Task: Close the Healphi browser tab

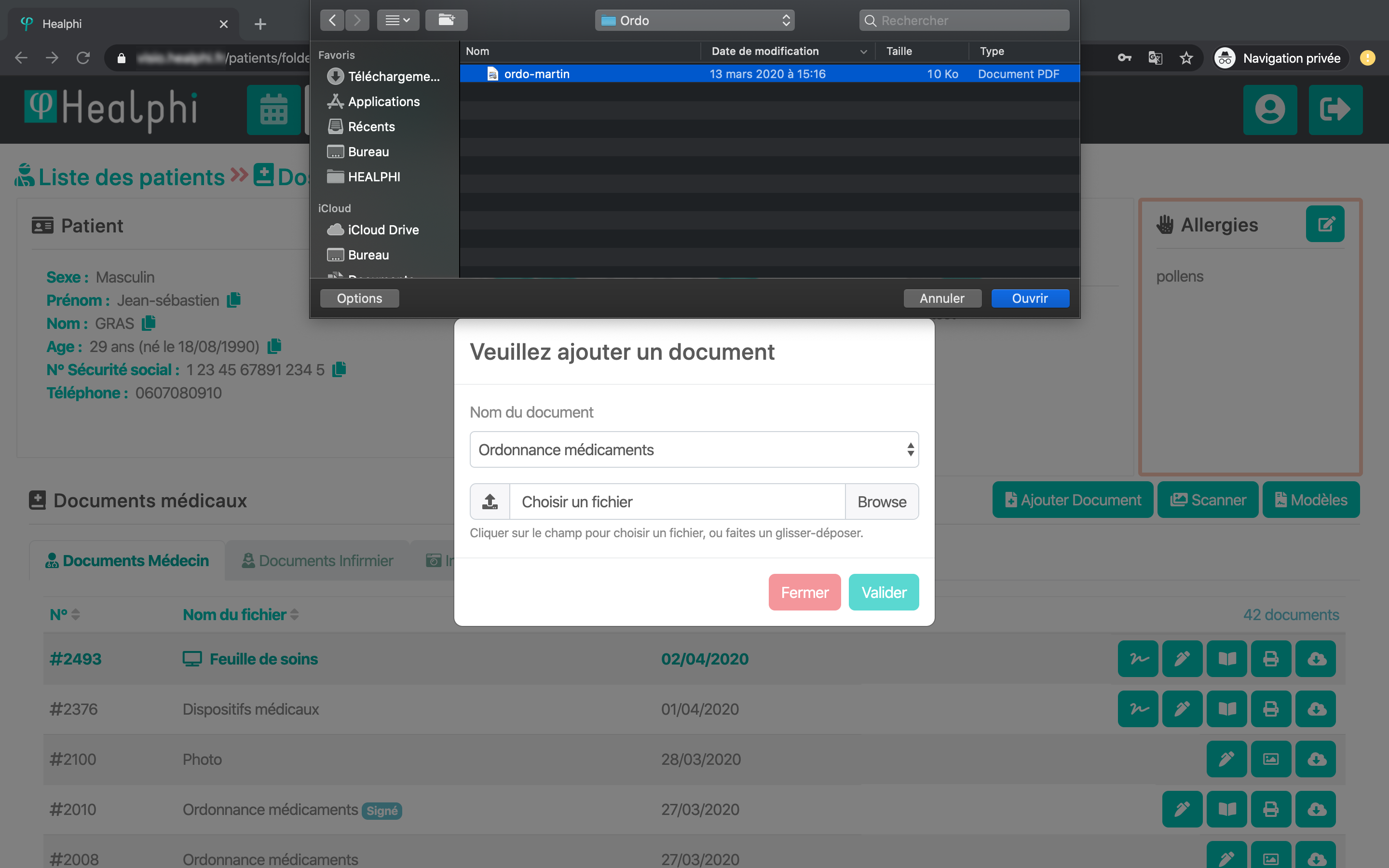Action: tap(224, 24)
